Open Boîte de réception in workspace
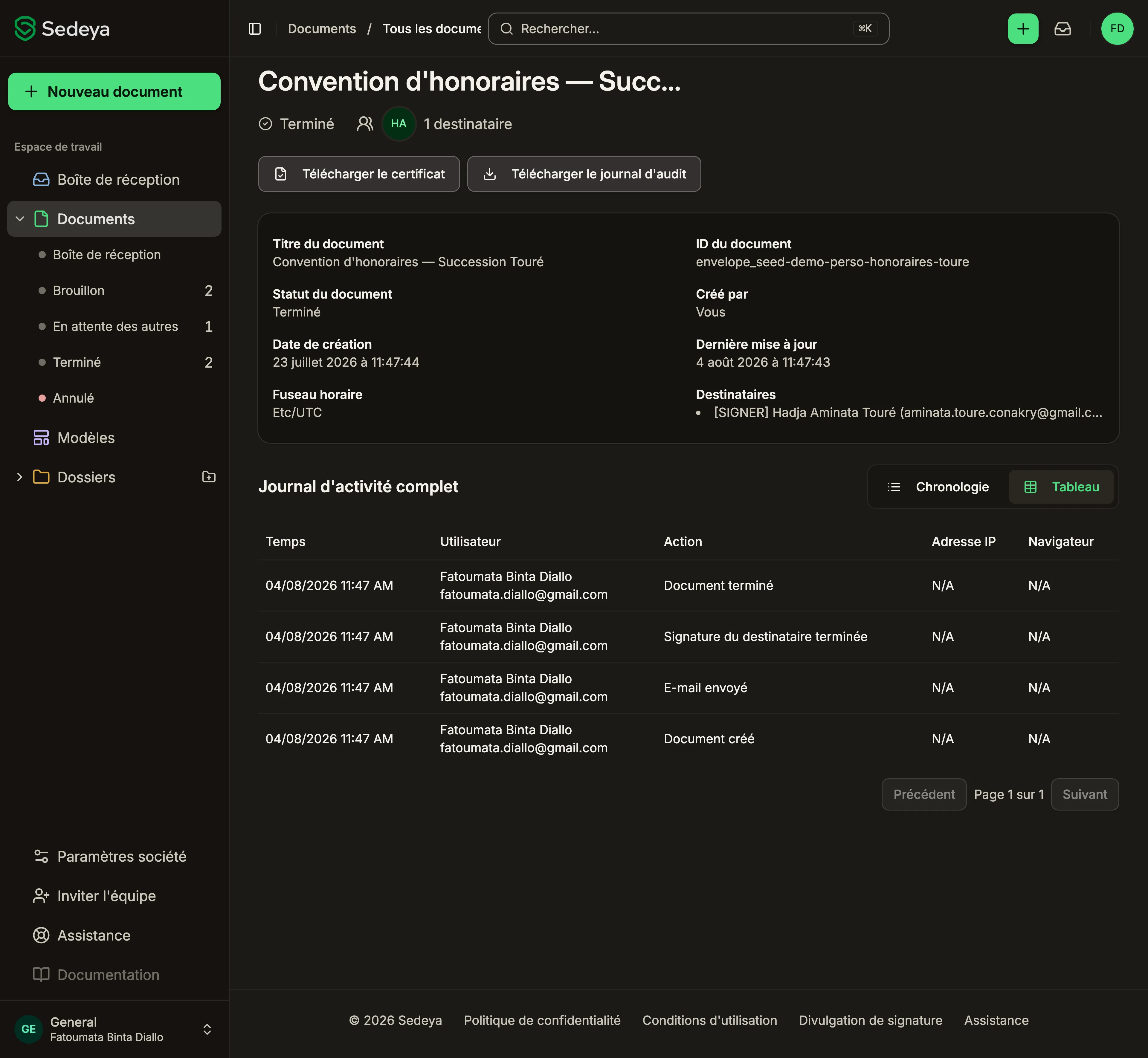 point(114,179)
